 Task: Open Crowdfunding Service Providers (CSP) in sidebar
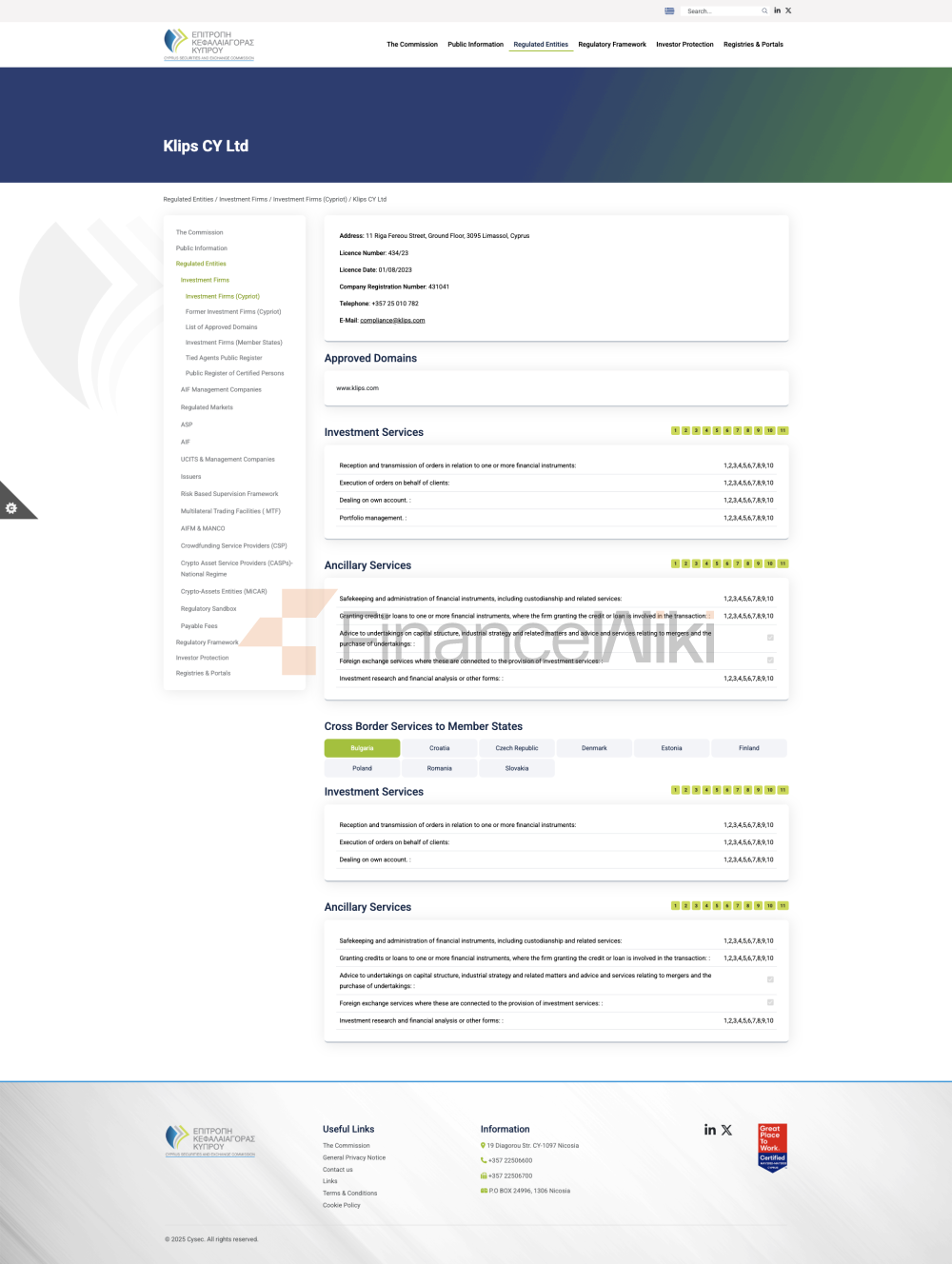point(234,545)
